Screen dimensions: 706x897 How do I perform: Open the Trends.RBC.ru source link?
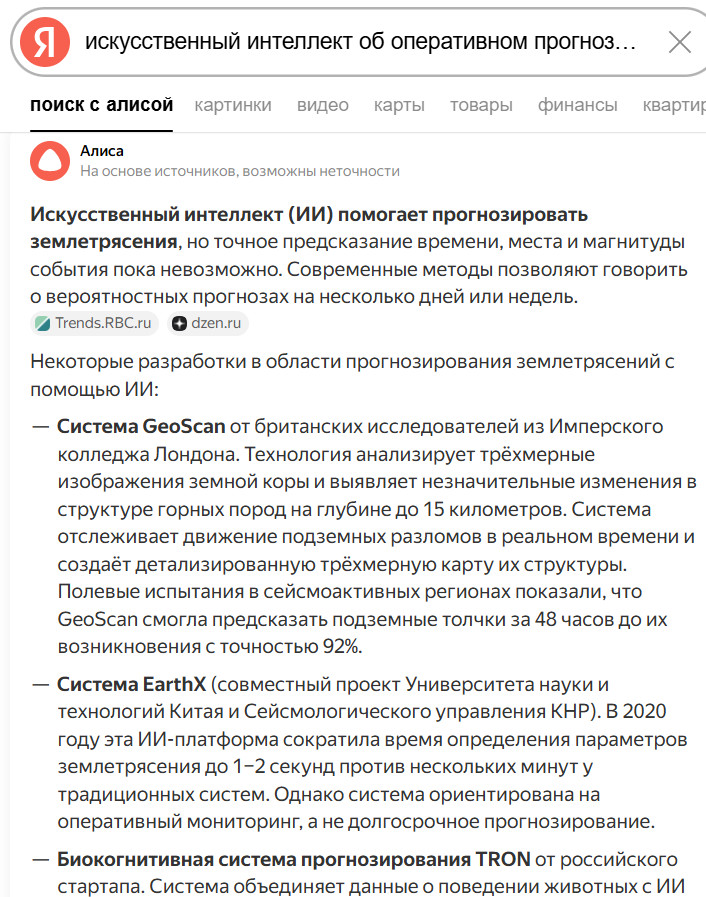click(x=103, y=323)
